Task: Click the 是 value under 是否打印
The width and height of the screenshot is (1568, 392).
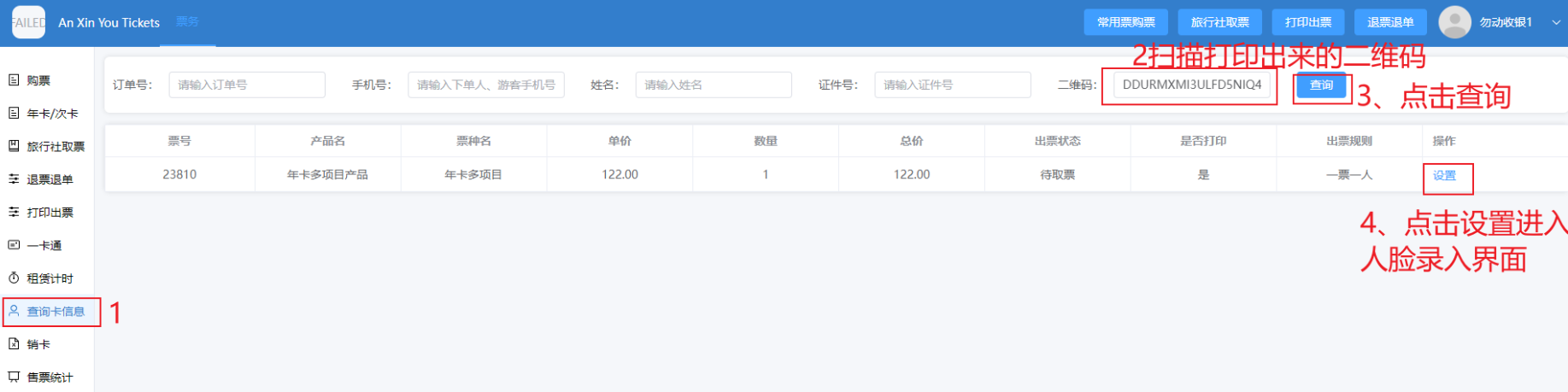Action: point(1203,174)
